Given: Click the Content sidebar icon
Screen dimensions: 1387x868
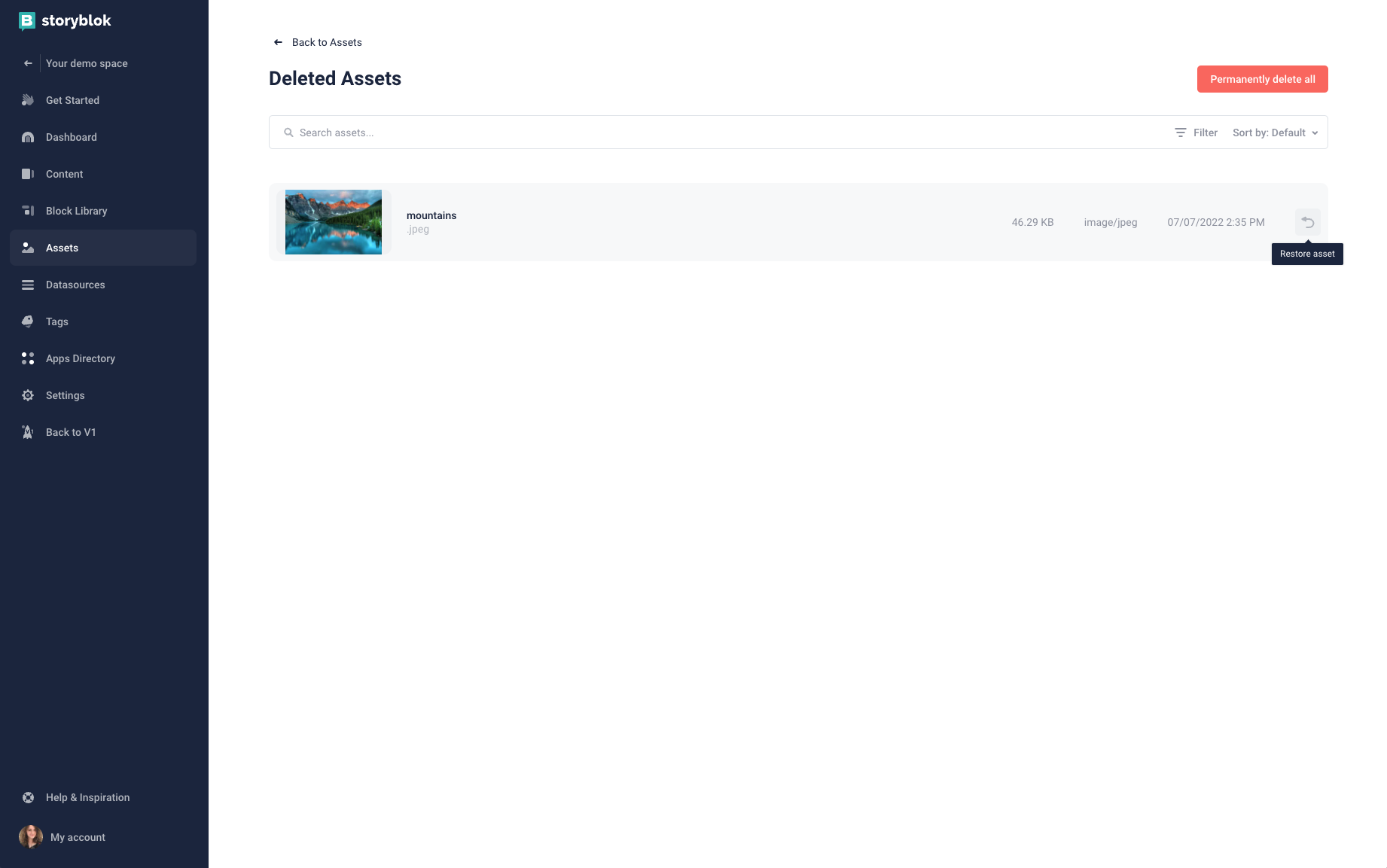Looking at the screenshot, I should (x=28, y=174).
